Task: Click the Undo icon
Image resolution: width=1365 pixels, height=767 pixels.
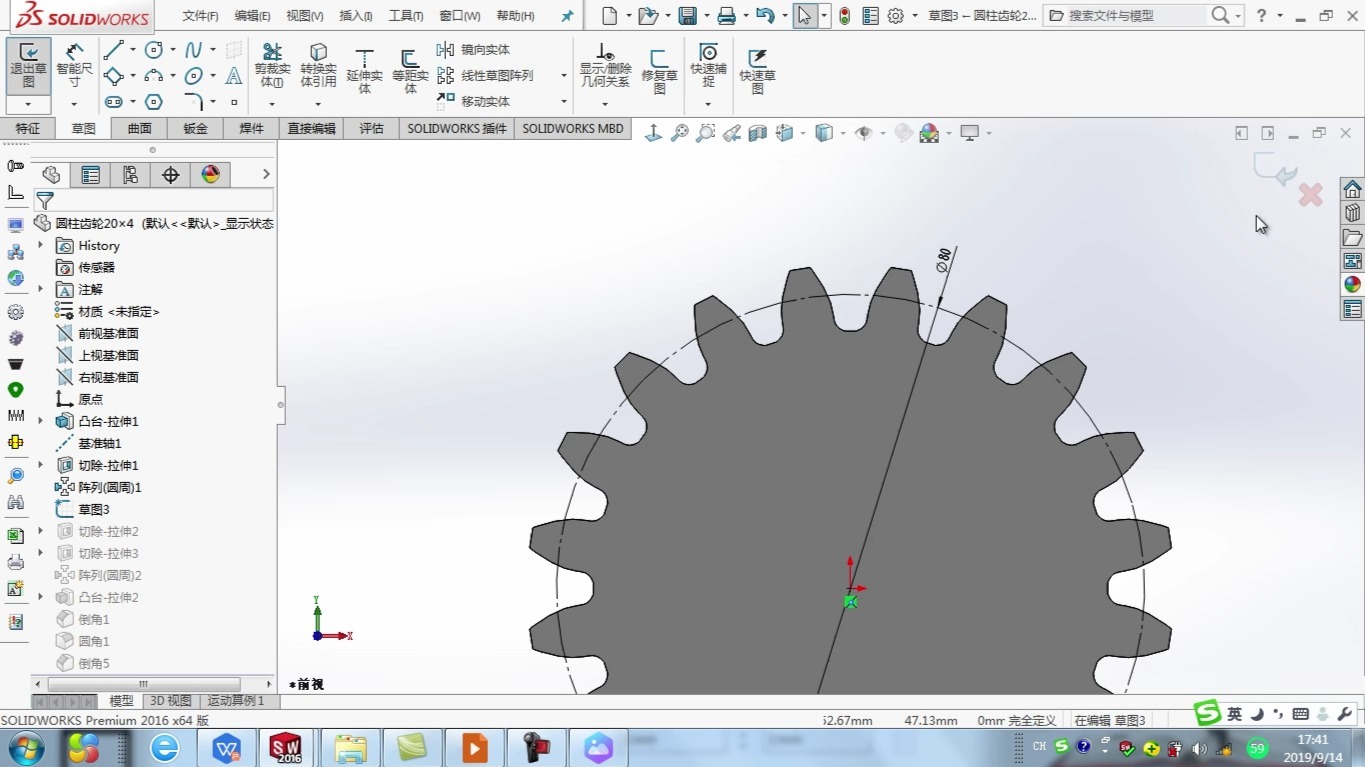Action: tap(765, 16)
